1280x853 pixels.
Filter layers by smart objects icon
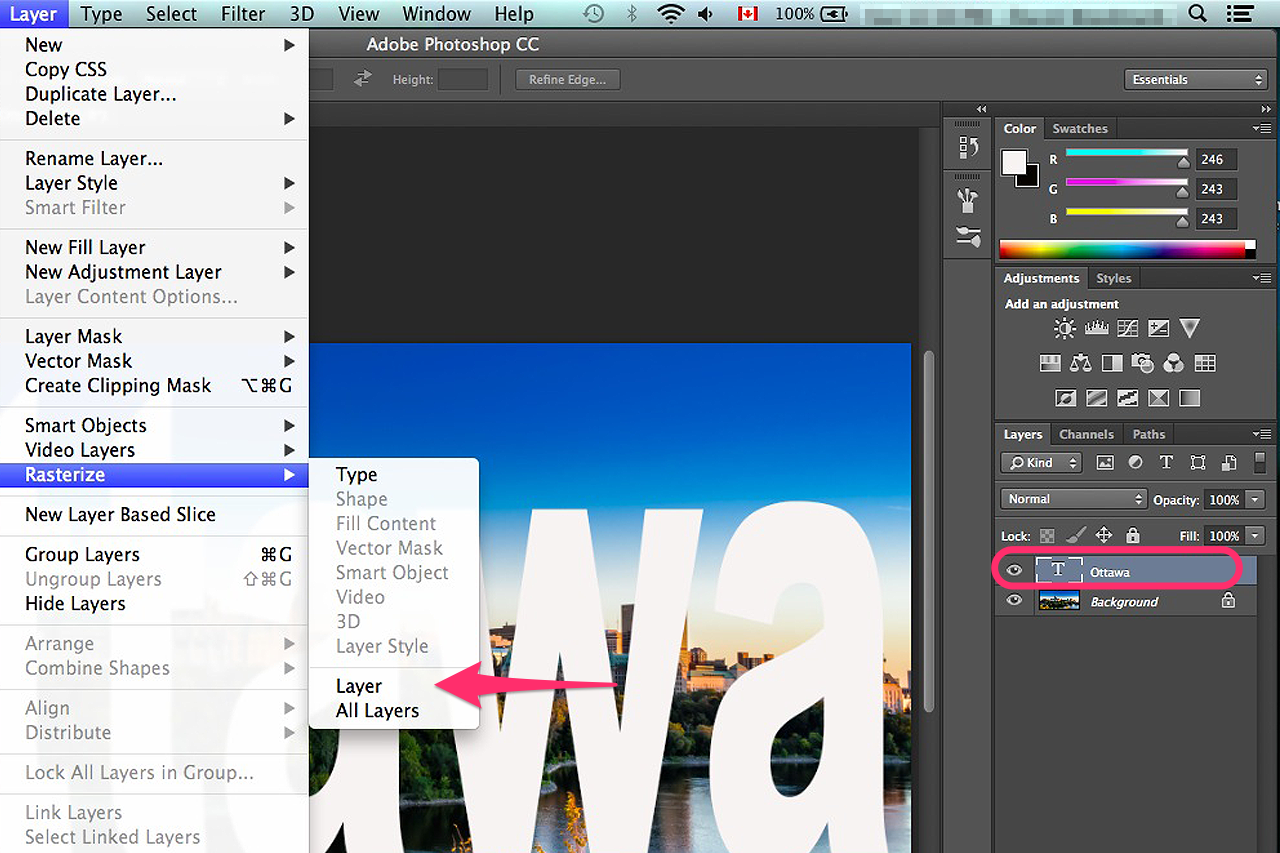1229,463
